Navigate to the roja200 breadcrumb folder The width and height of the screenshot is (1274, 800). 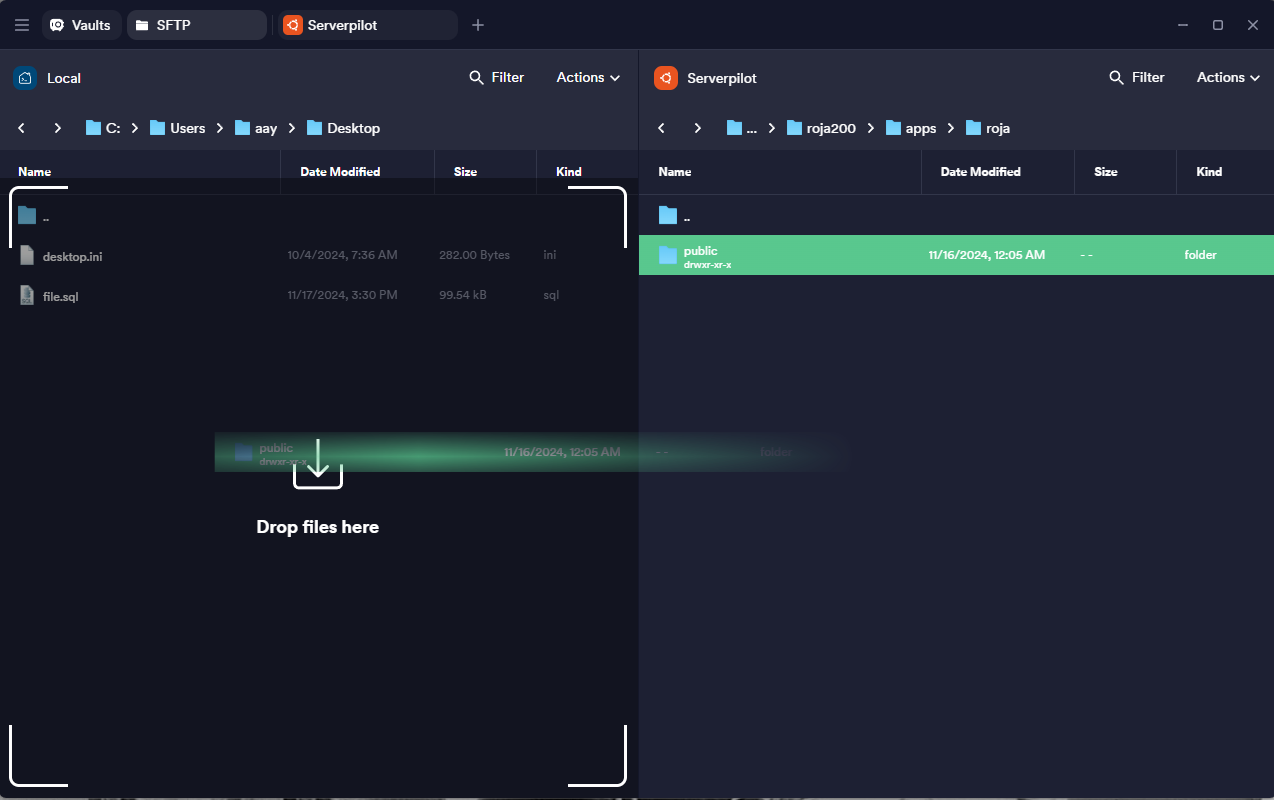point(831,128)
